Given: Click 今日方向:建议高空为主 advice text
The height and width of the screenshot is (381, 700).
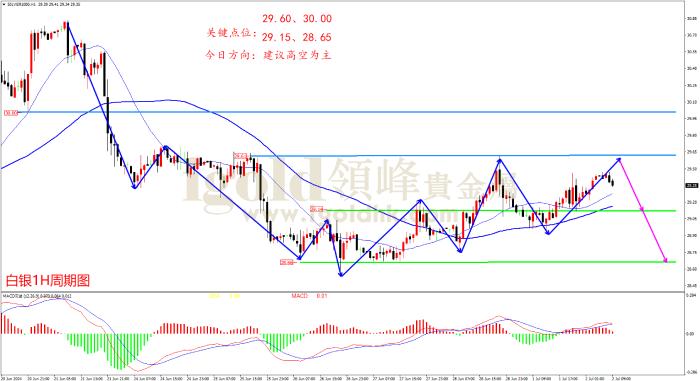Looking at the screenshot, I should (x=268, y=55).
